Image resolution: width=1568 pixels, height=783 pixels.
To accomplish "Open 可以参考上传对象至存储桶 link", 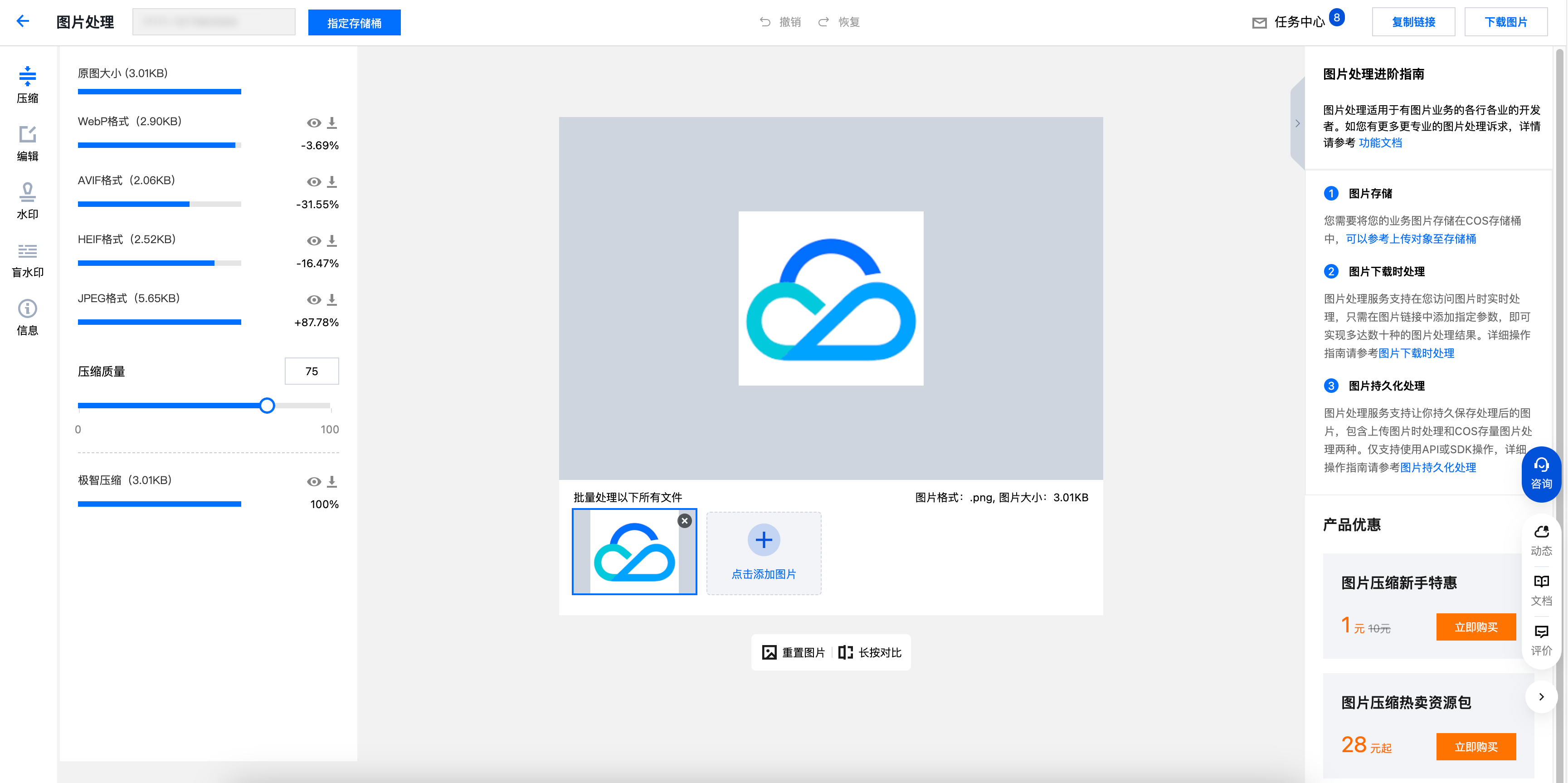I will click(1410, 239).
